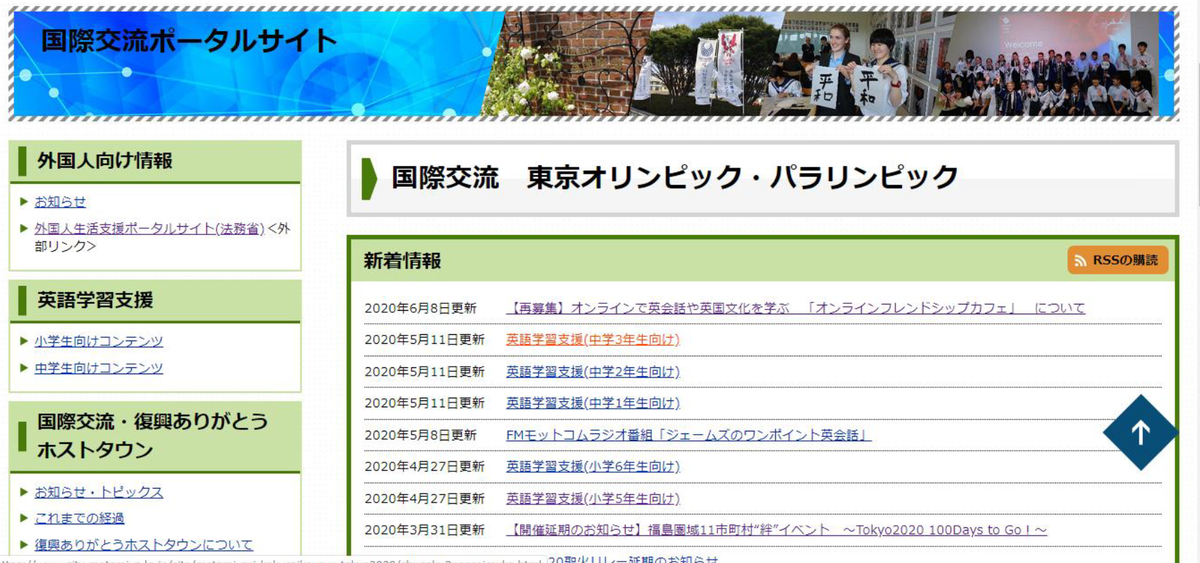Open 英語学習支援(中学3年生向け) link
This screenshot has height=563, width=1200.
pos(592,340)
